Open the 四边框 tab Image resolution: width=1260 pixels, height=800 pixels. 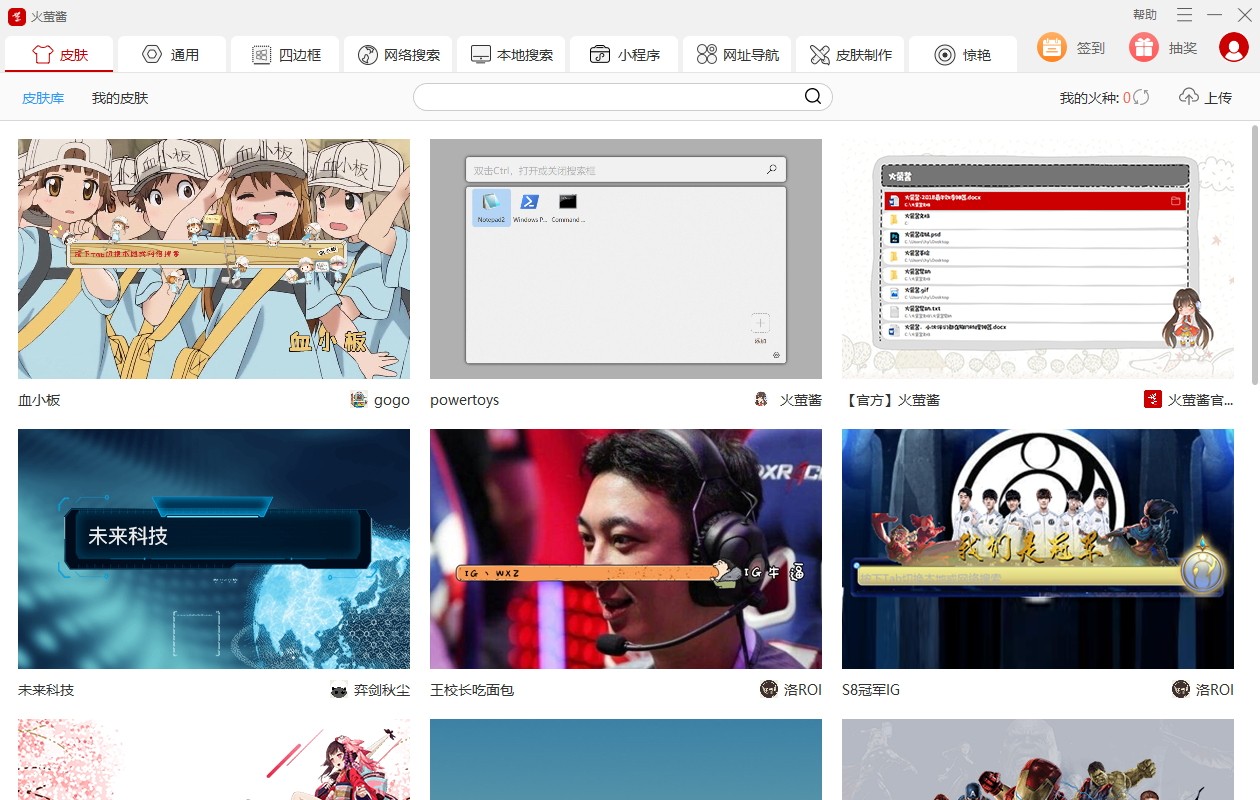pyautogui.click(x=285, y=54)
